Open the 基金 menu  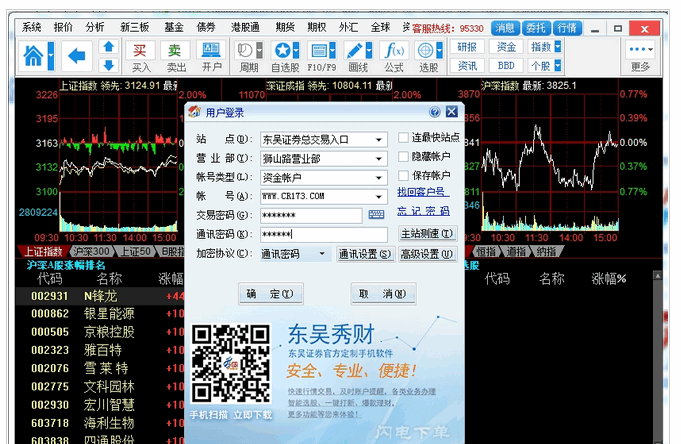point(174,27)
